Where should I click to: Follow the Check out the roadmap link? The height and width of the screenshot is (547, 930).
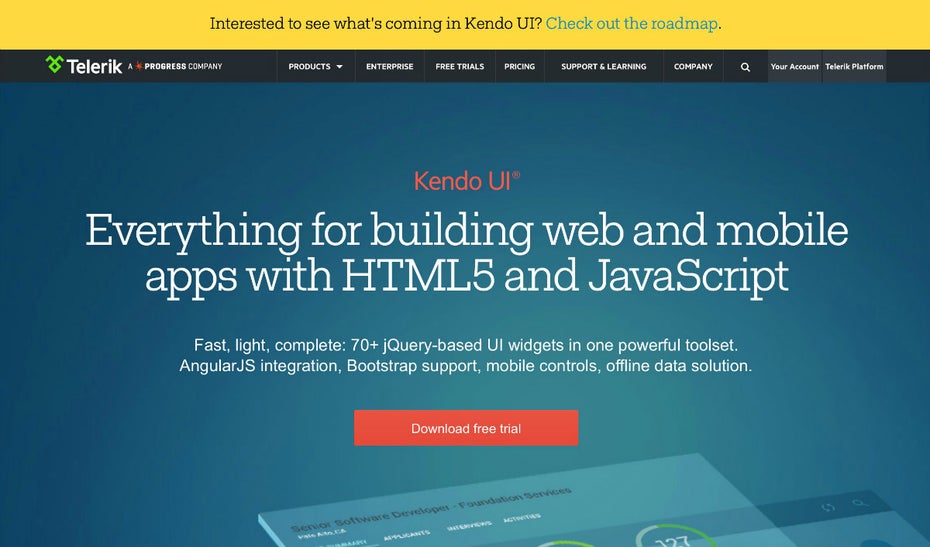point(632,24)
